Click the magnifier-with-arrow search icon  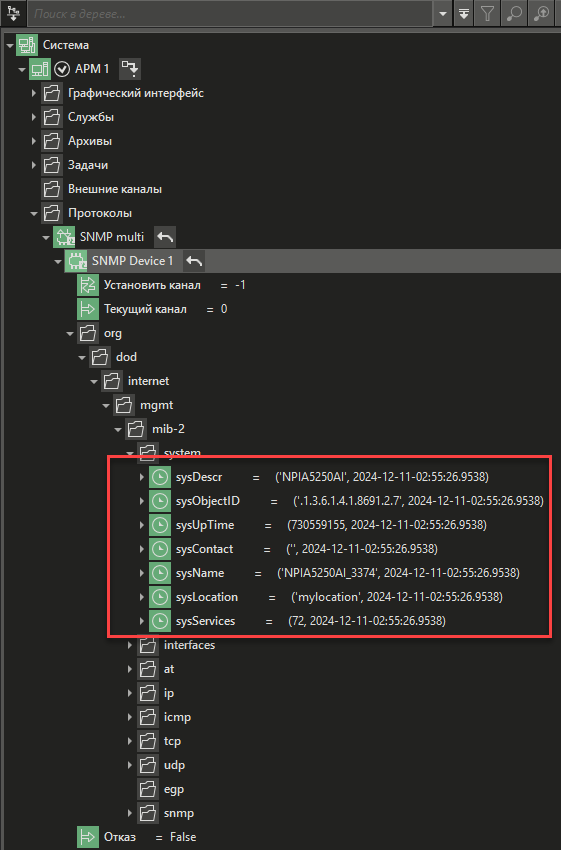(x=541, y=14)
